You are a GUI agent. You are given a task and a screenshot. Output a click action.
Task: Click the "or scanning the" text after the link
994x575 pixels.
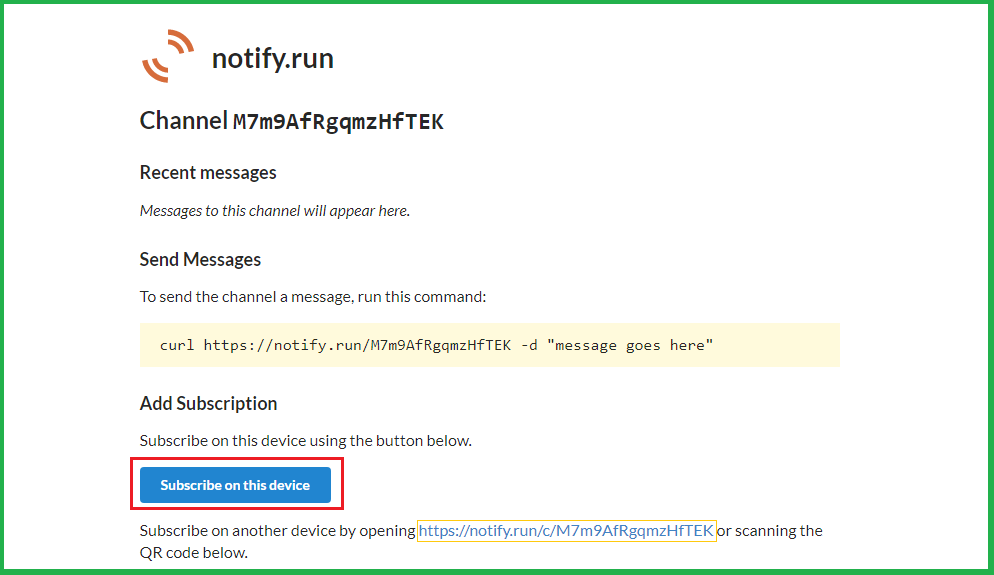coord(770,530)
